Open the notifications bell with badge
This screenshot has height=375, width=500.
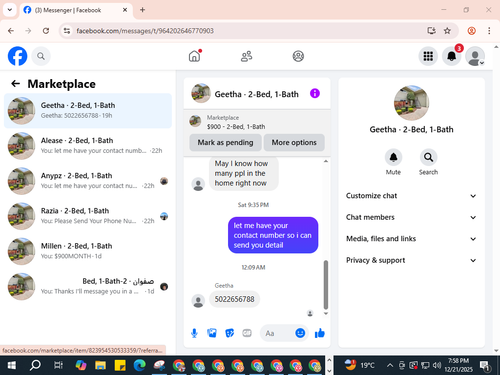[452, 56]
